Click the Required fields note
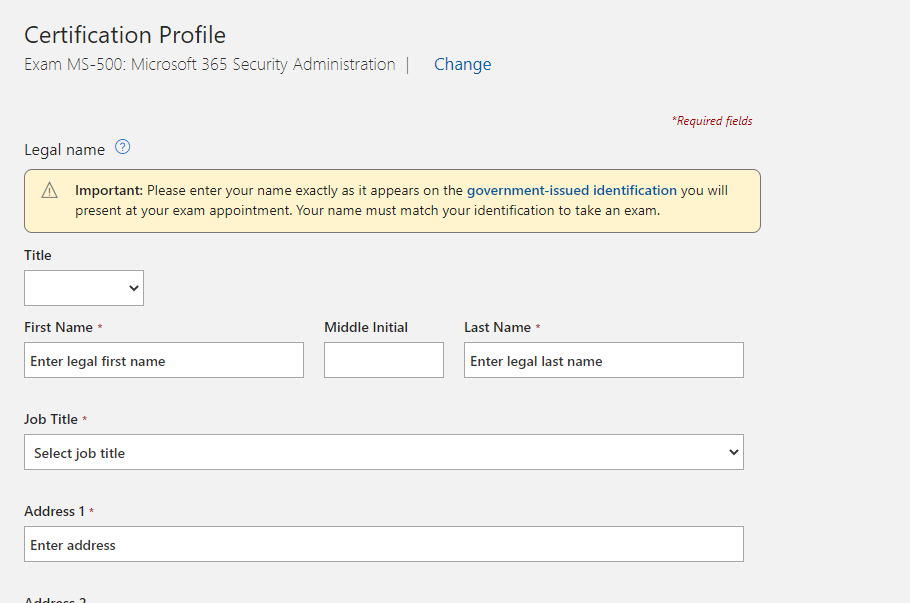This screenshot has width=910, height=603. pyautogui.click(x=712, y=121)
